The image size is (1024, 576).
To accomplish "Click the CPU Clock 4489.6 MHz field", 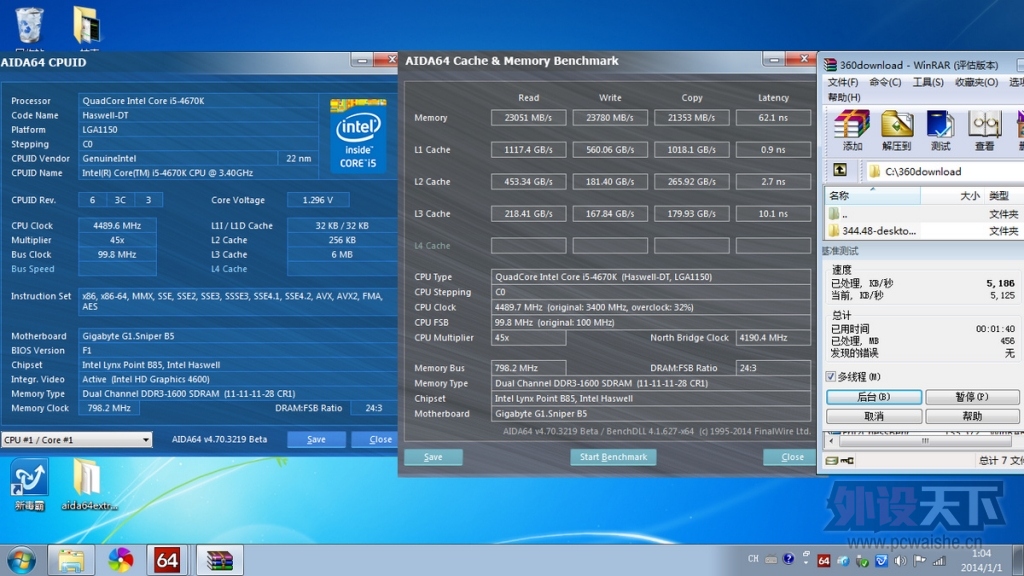I will [x=117, y=225].
